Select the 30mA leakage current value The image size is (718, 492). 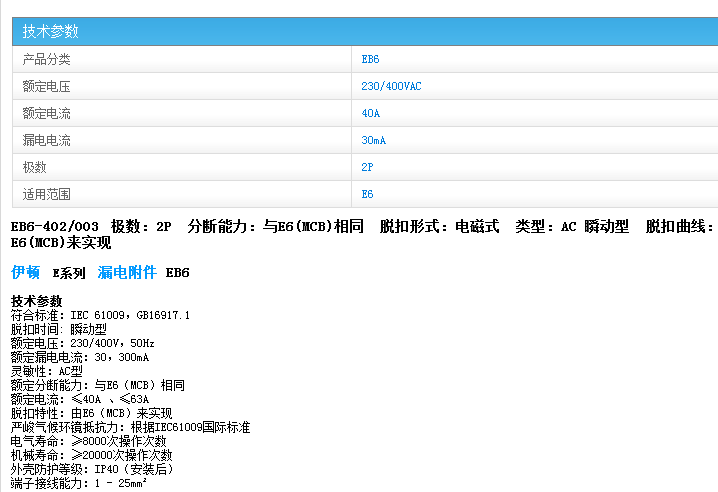[x=373, y=140]
